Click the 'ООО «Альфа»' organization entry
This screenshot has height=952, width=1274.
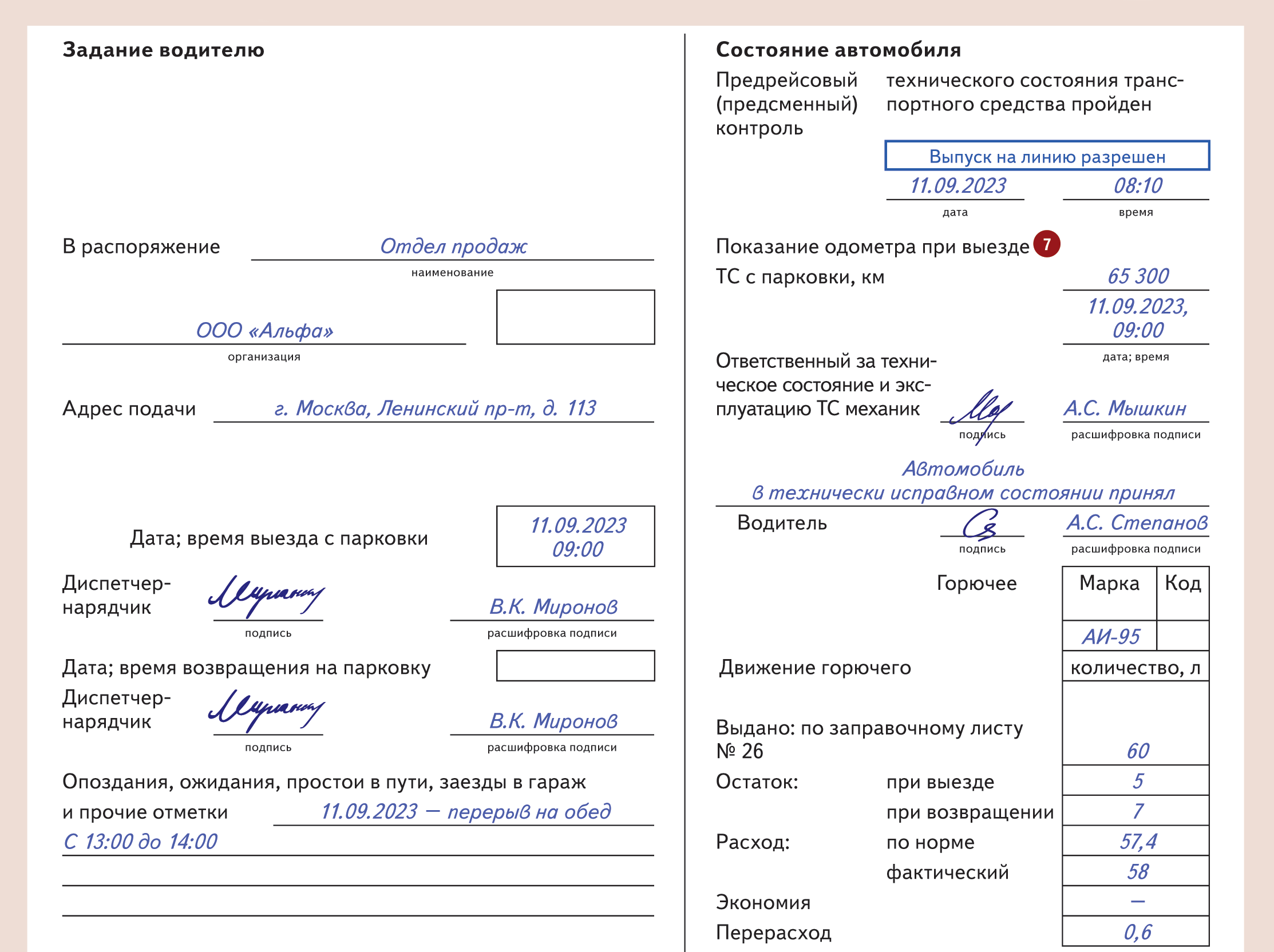click(x=264, y=330)
